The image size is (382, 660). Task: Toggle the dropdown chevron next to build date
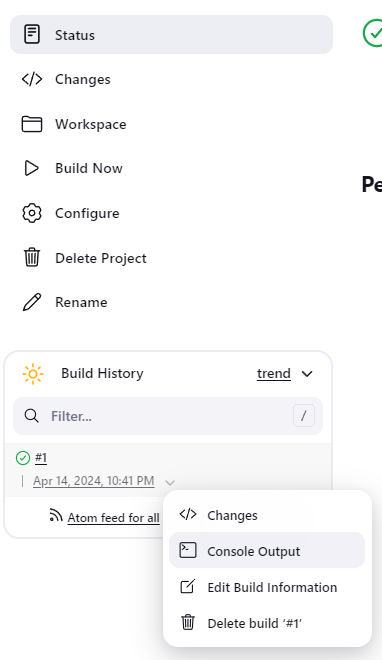(x=170, y=482)
